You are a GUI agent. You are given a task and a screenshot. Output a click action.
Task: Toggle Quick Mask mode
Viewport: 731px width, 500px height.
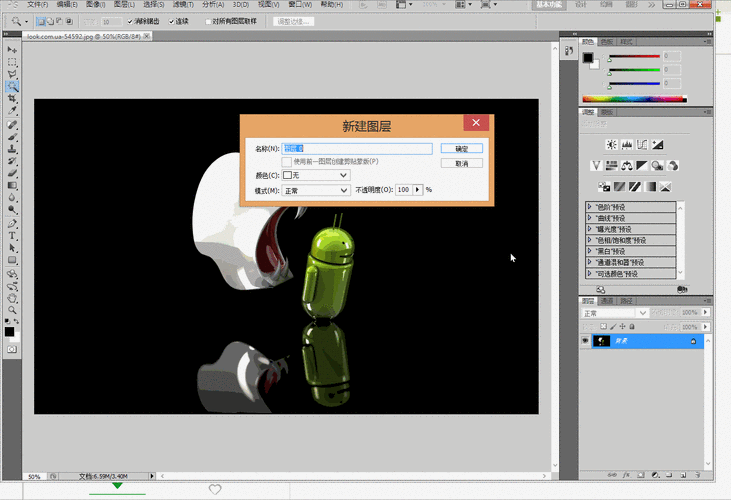coord(12,349)
